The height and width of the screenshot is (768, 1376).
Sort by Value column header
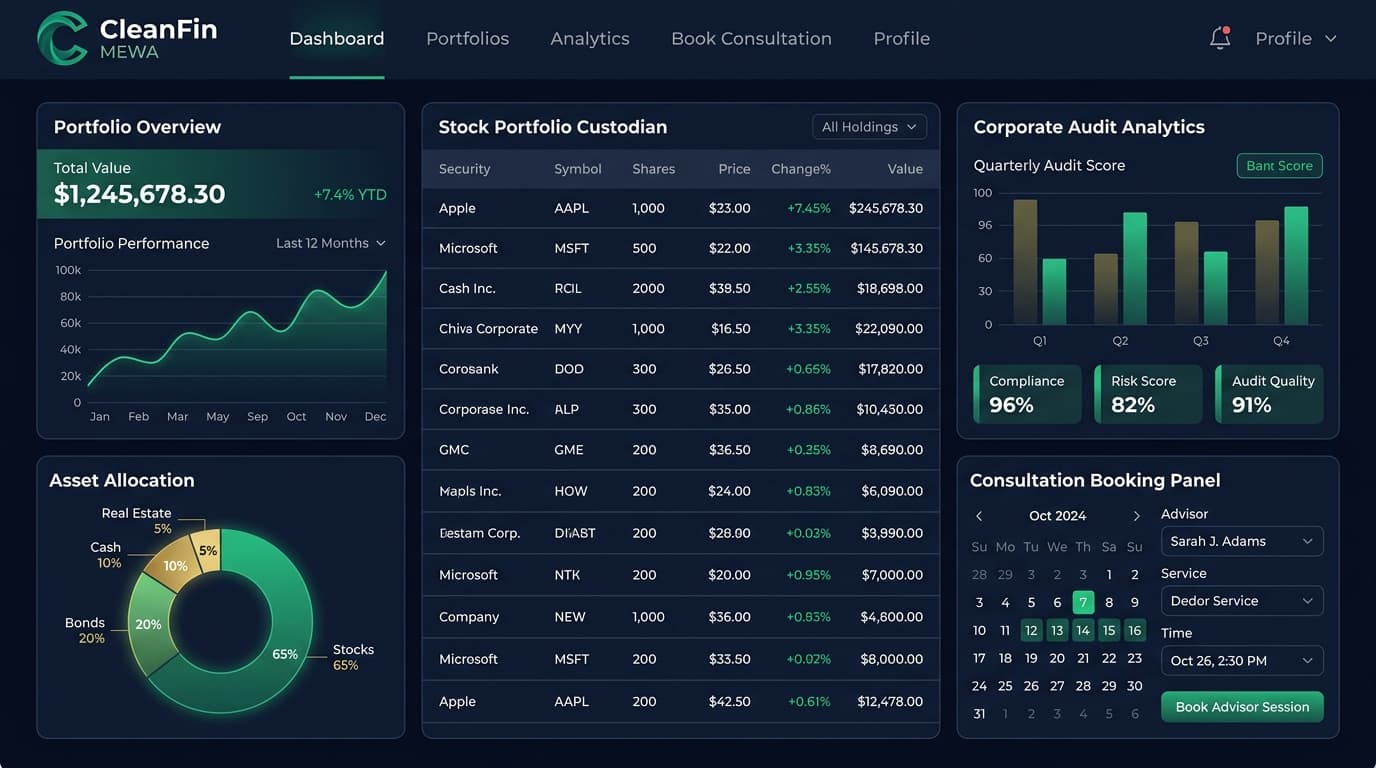(x=905, y=169)
